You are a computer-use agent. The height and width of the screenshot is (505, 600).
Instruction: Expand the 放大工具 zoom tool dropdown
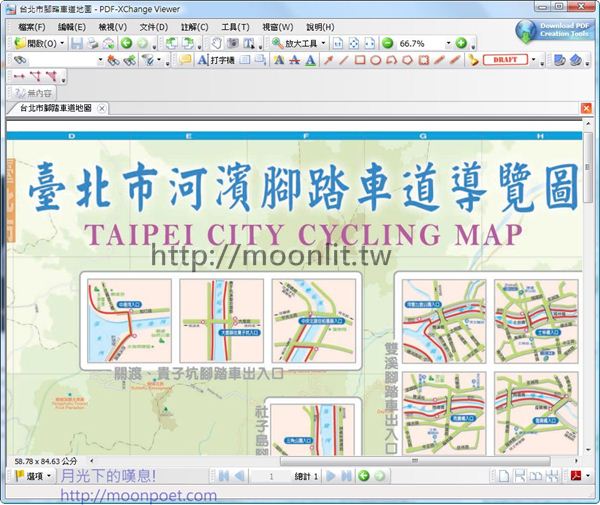[323, 44]
